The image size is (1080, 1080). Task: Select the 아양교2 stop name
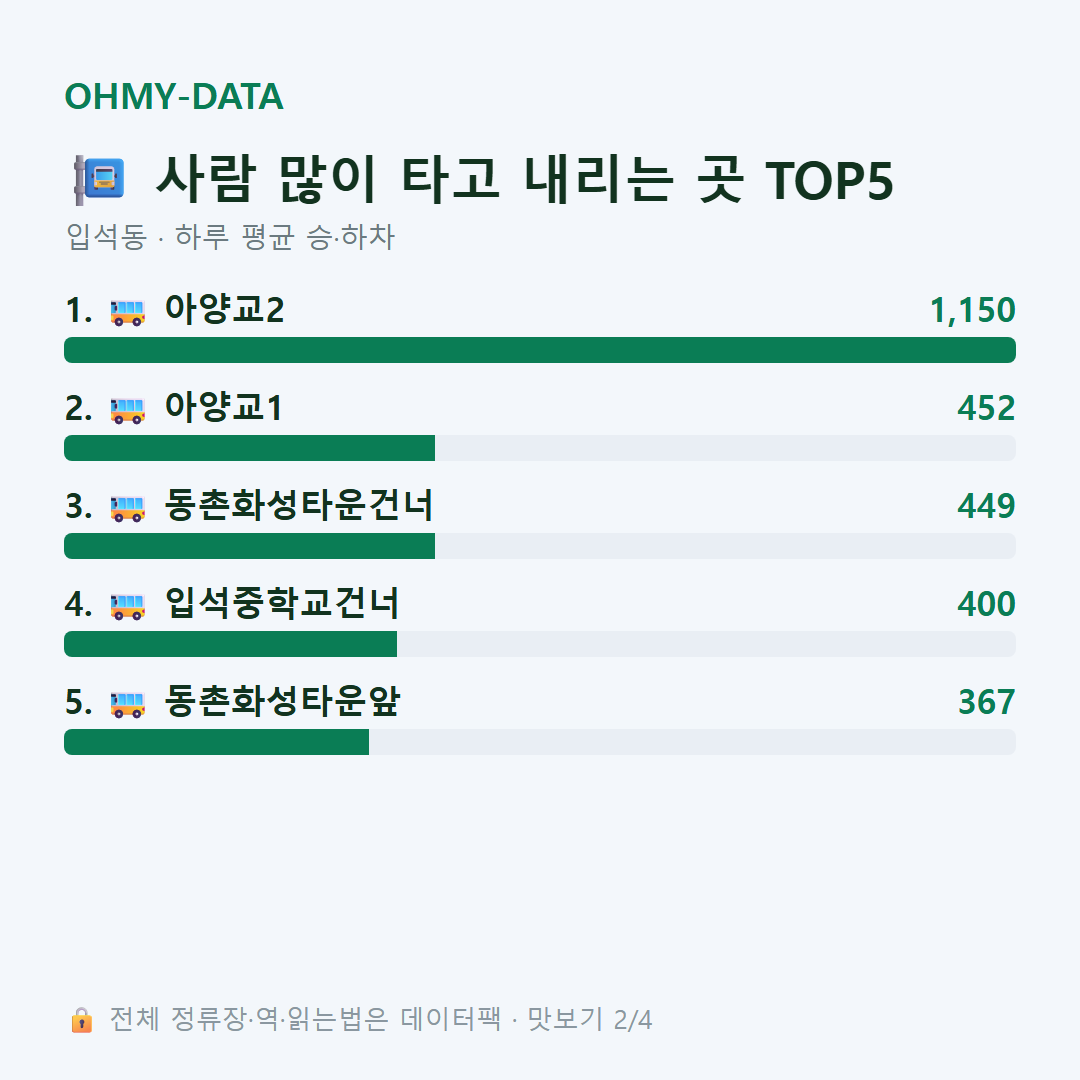pos(224,309)
